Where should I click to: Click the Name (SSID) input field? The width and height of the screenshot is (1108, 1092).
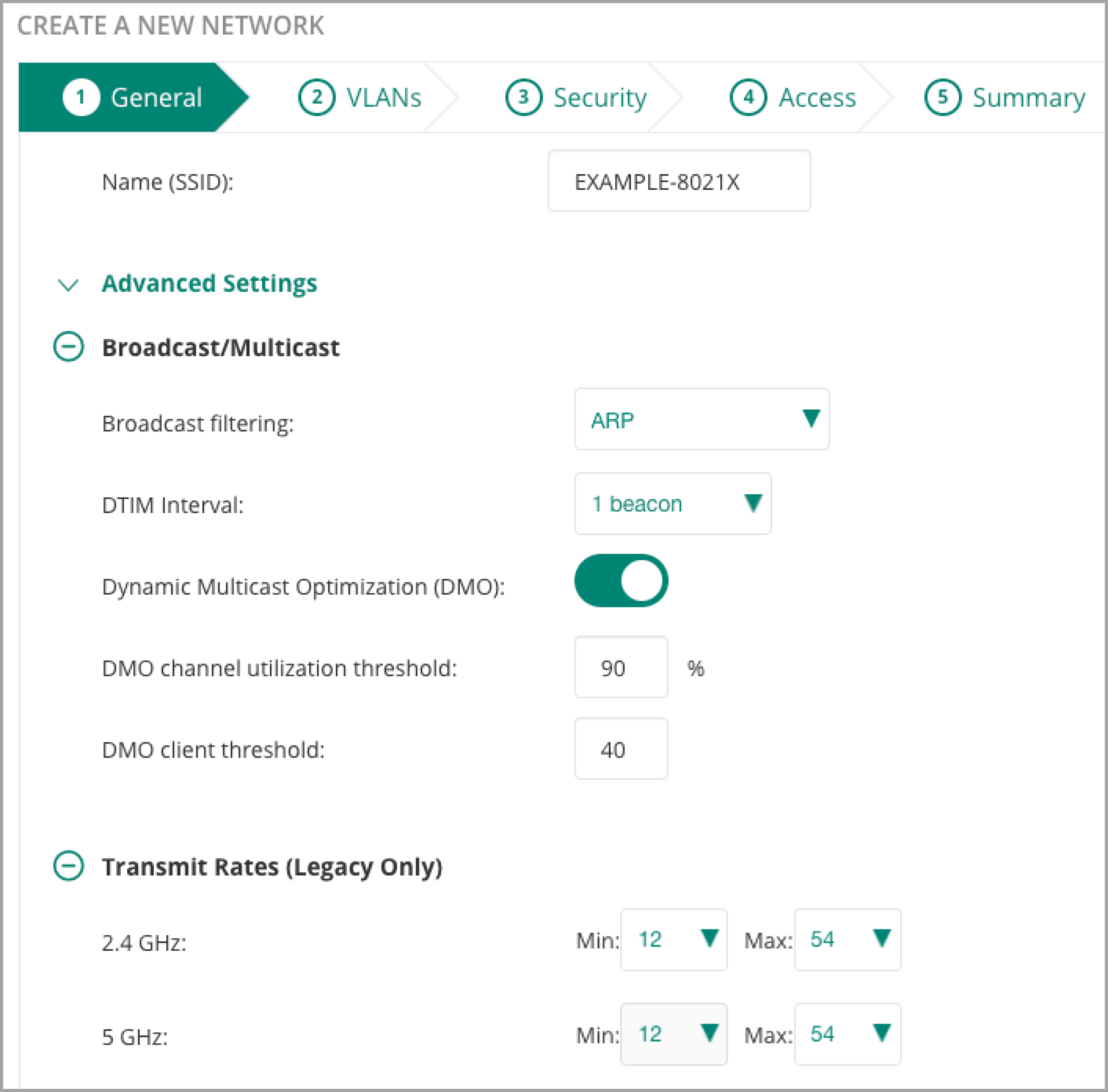click(679, 181)
